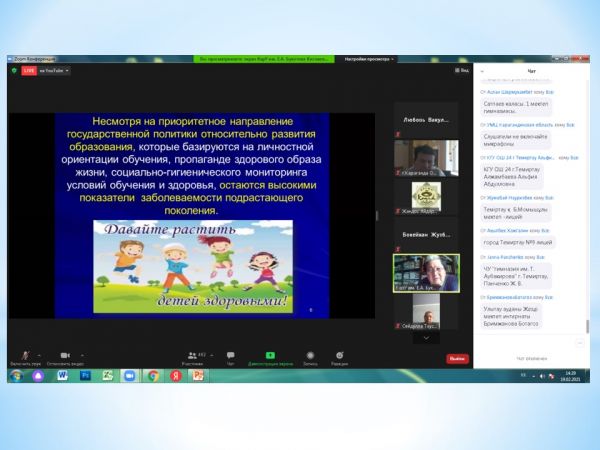Click the green Share Screen icon
The height and width of the screenshot is (450, 600).
tap(270, 355)
